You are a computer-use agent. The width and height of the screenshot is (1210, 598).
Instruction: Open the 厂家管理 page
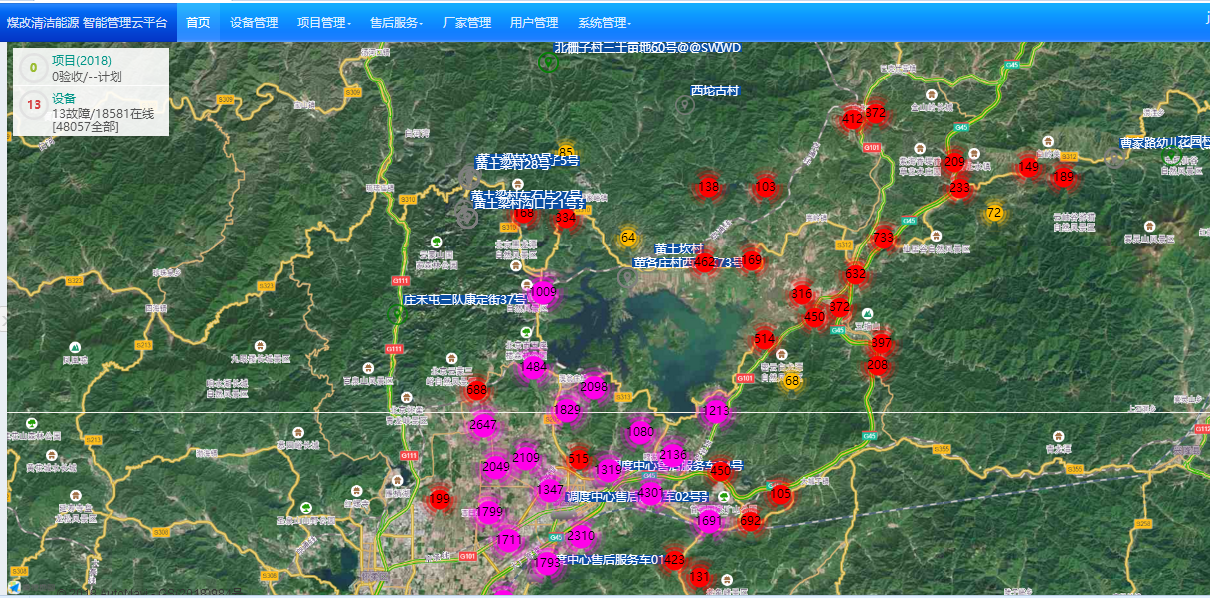click(466, 22)
